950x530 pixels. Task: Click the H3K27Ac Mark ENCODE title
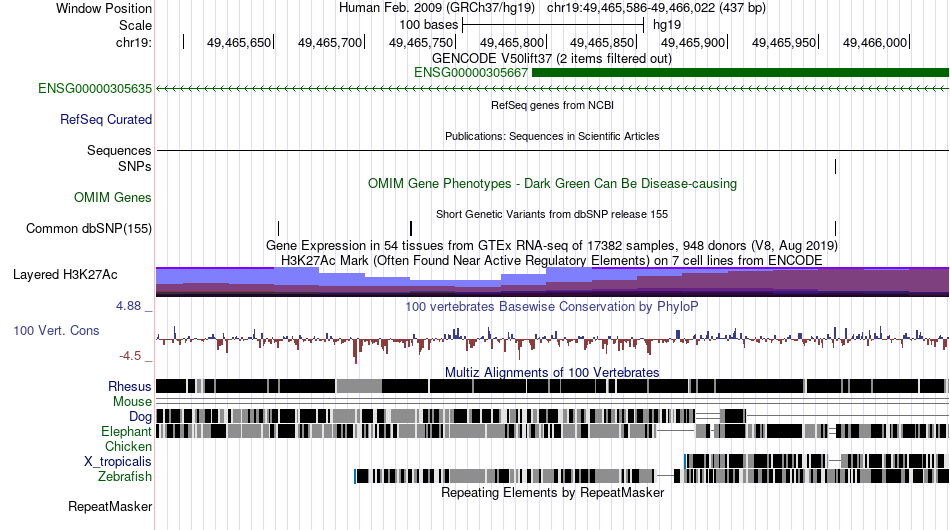coord(552,260)
